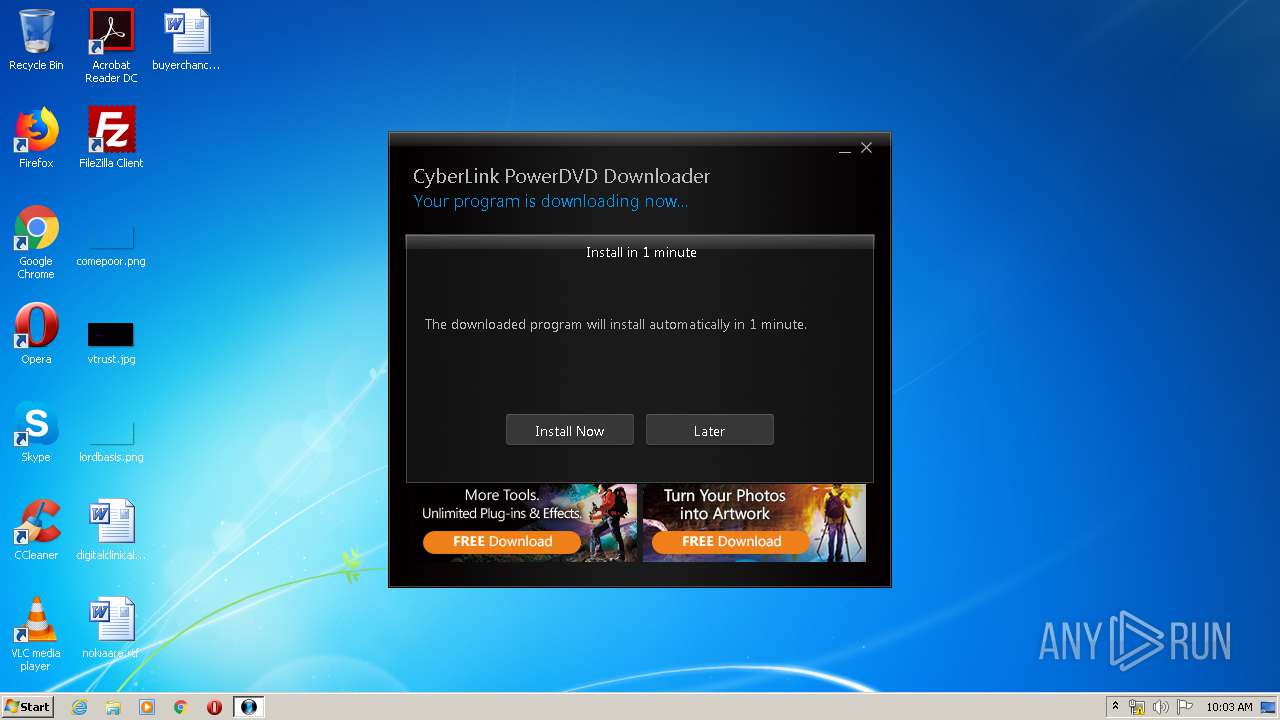The image size is (1280, 720).
Task: Select the Acrobat Reader DC shortcut
Action: tap(111, 46)
